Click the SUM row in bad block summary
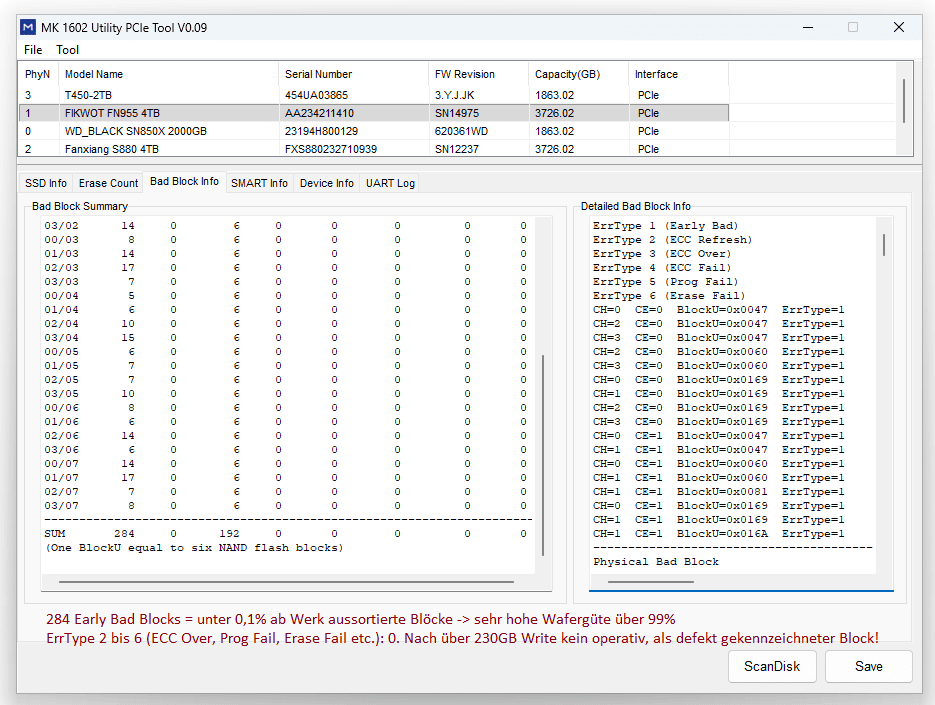 tap(286, 534)
